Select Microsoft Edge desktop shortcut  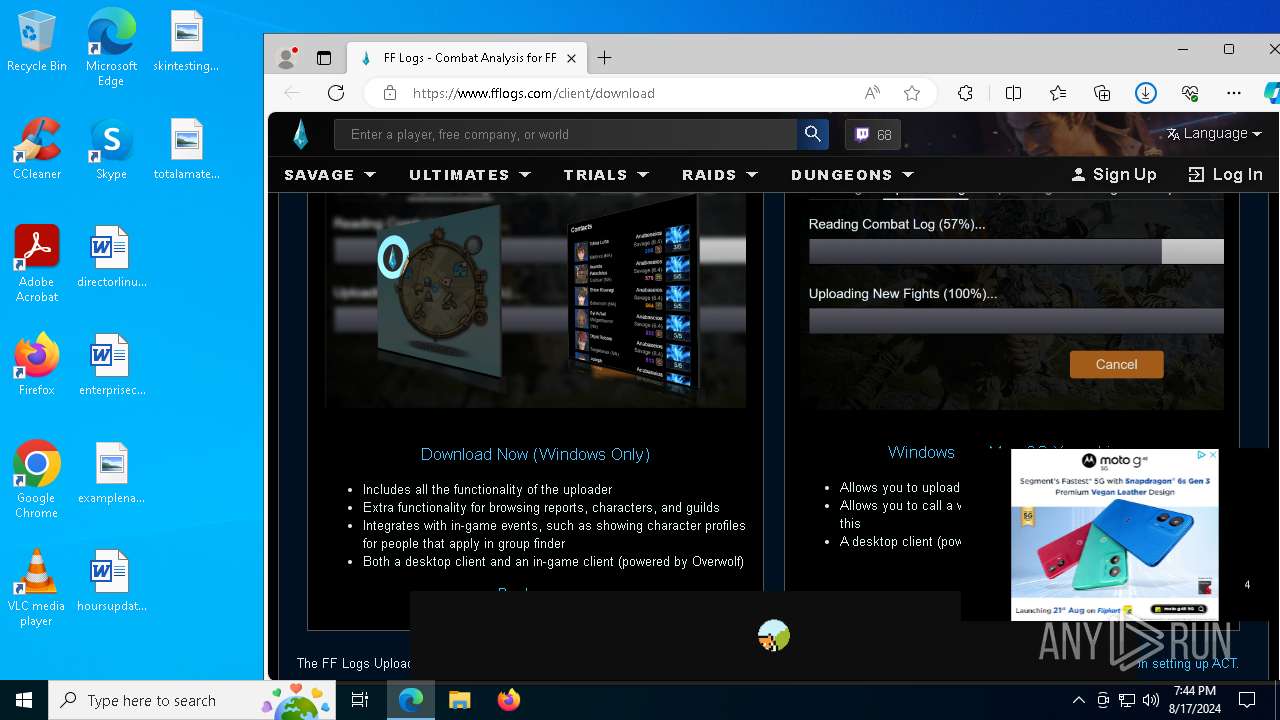[x=111, y=48]
